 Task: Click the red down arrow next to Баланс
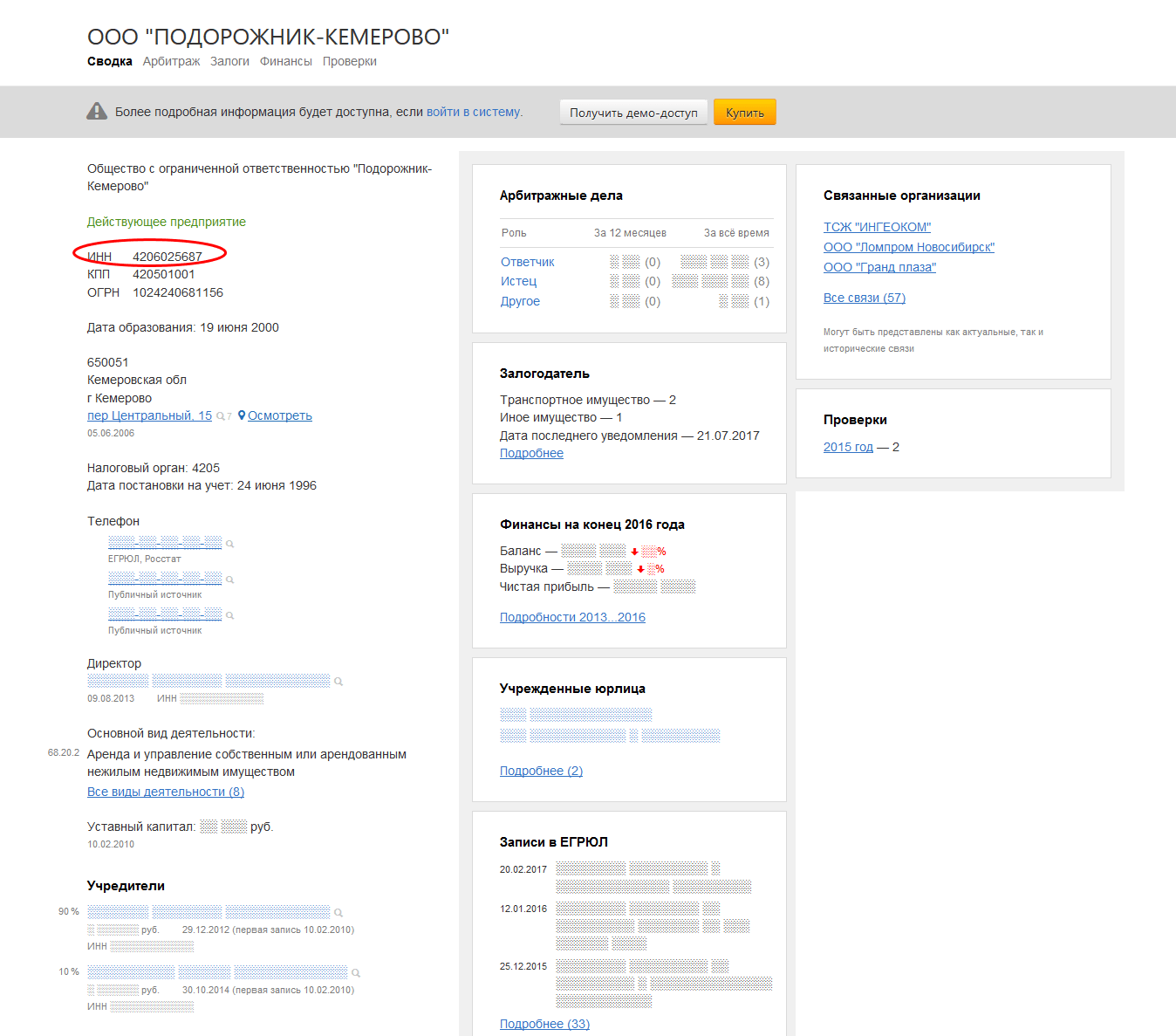tap(634, 552)
